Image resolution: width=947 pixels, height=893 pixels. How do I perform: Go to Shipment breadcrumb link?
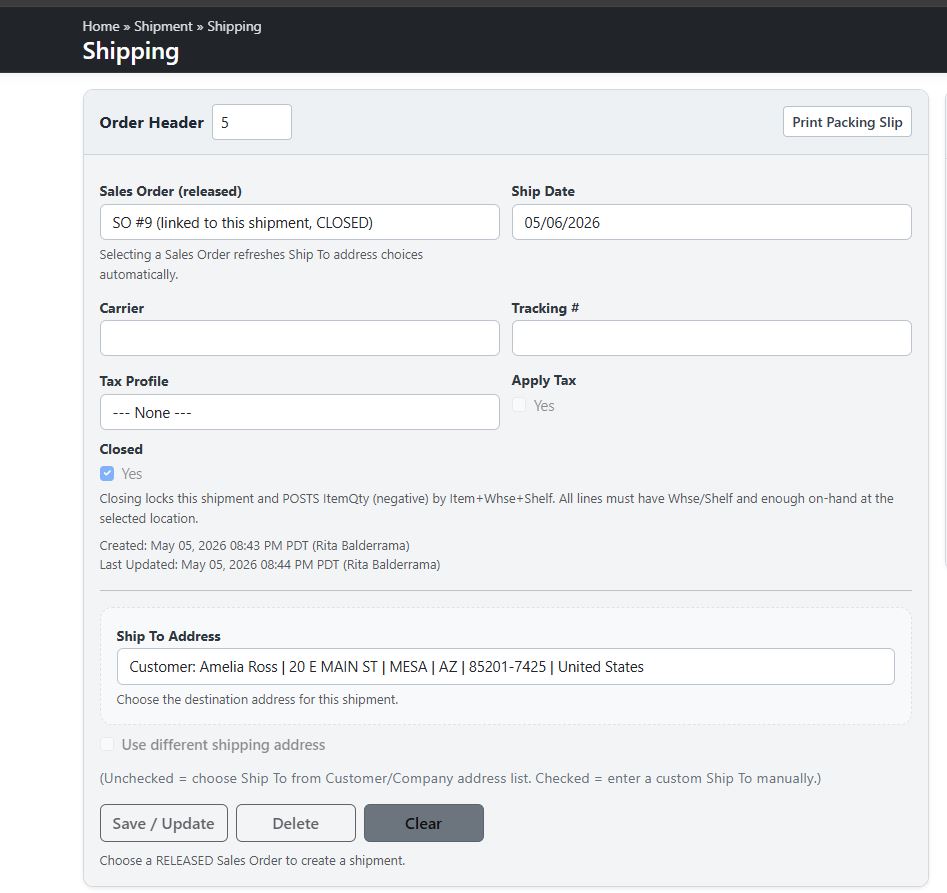[x=163, y=26]
